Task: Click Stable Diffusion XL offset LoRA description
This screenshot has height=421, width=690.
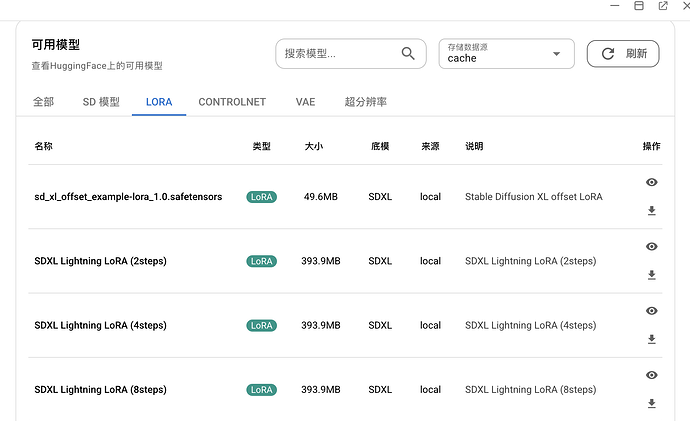Action: tap(534, 197)
